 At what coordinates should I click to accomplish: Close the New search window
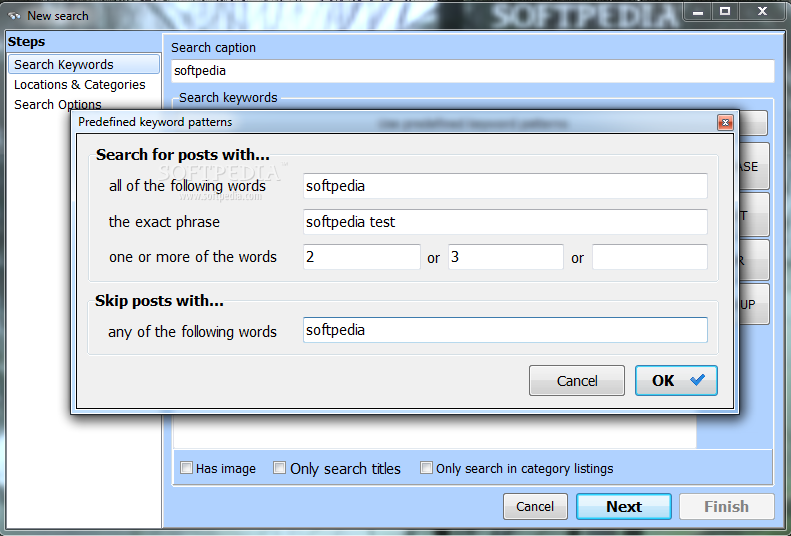click(762, 12)
